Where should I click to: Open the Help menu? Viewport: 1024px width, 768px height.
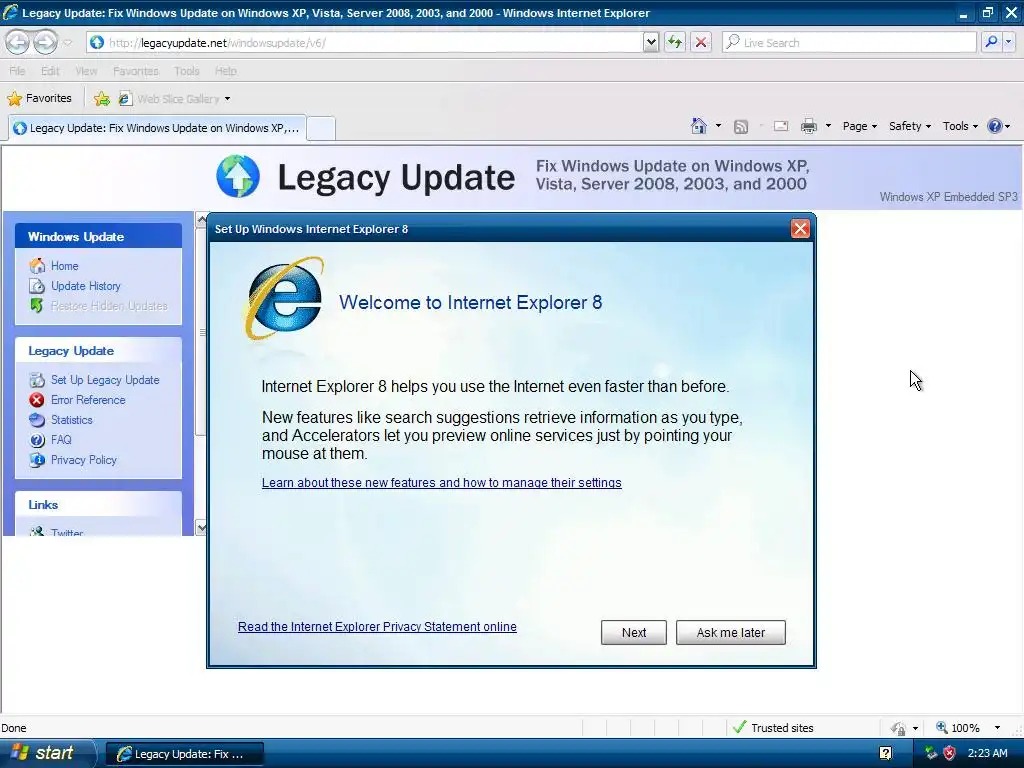[x=225, y=71]
